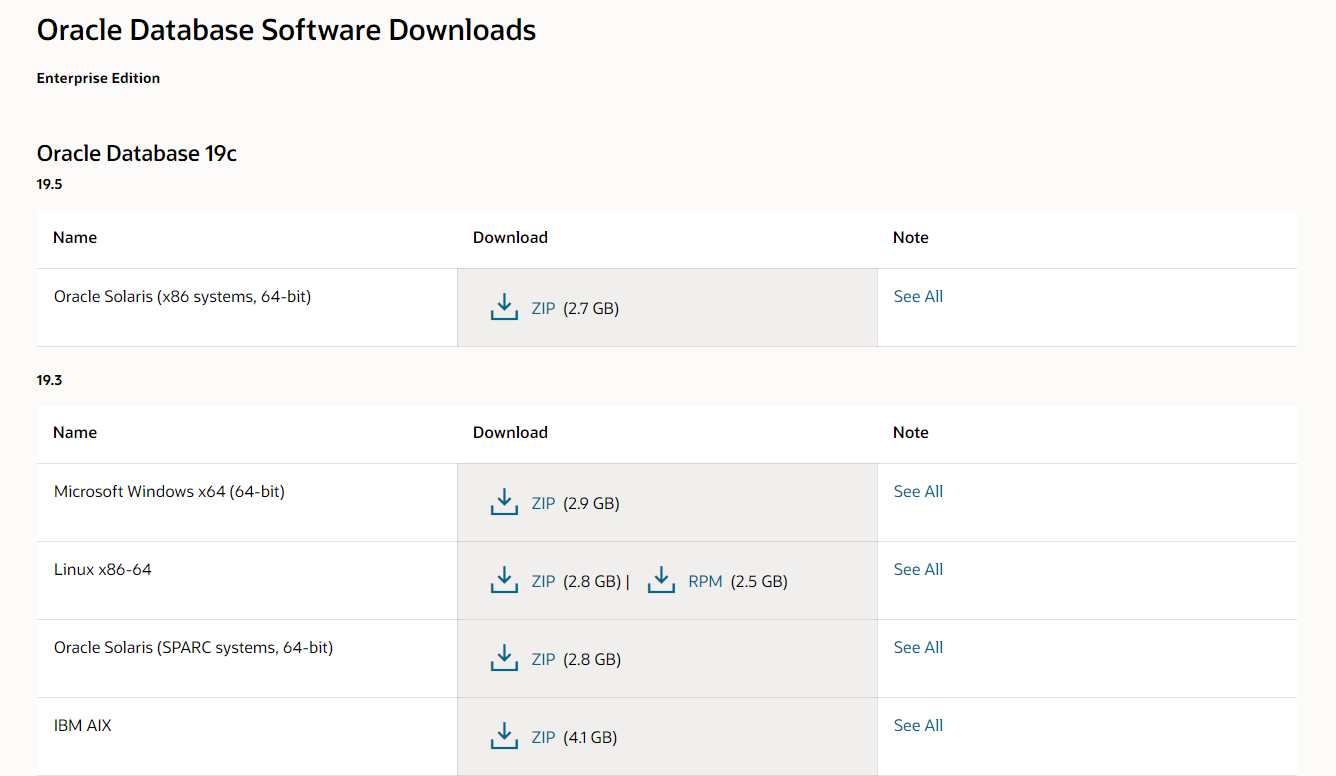Click download icon for Oracle Solaris SPARC ZIP
Viewport: 1336px width, 776px height.
504,658
